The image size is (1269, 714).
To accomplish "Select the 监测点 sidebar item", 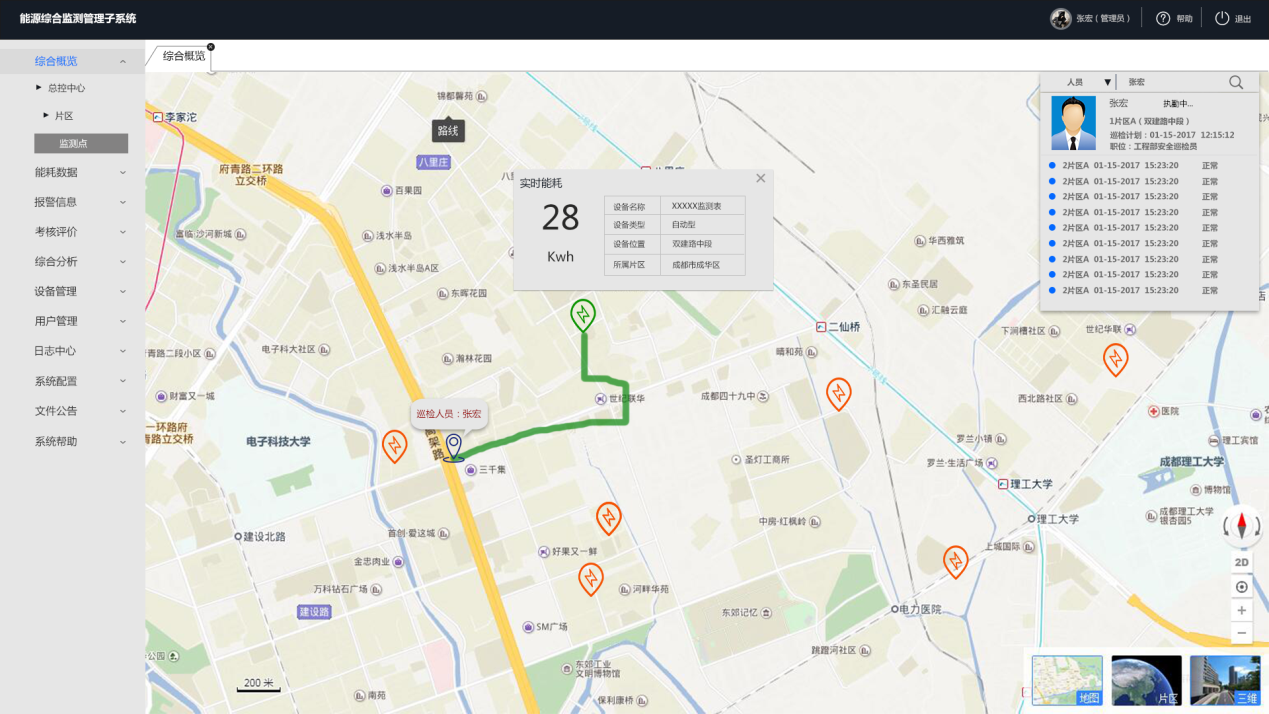I will pyautogui.click(x=81, y=144).
